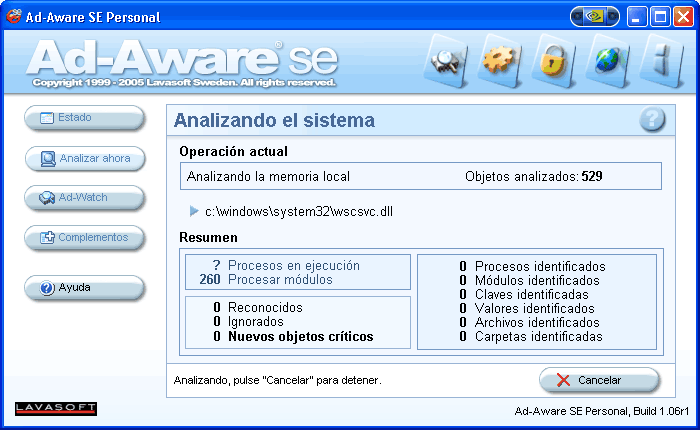
Task: Click the NVIDIA eye icon in the title bar
Action: tap(595, 16)
